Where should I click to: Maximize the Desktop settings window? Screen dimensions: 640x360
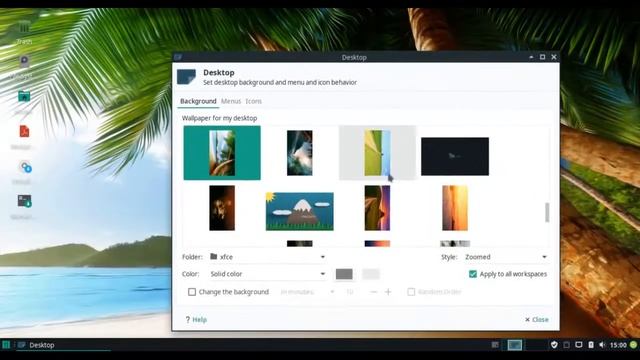coord(542,57)
